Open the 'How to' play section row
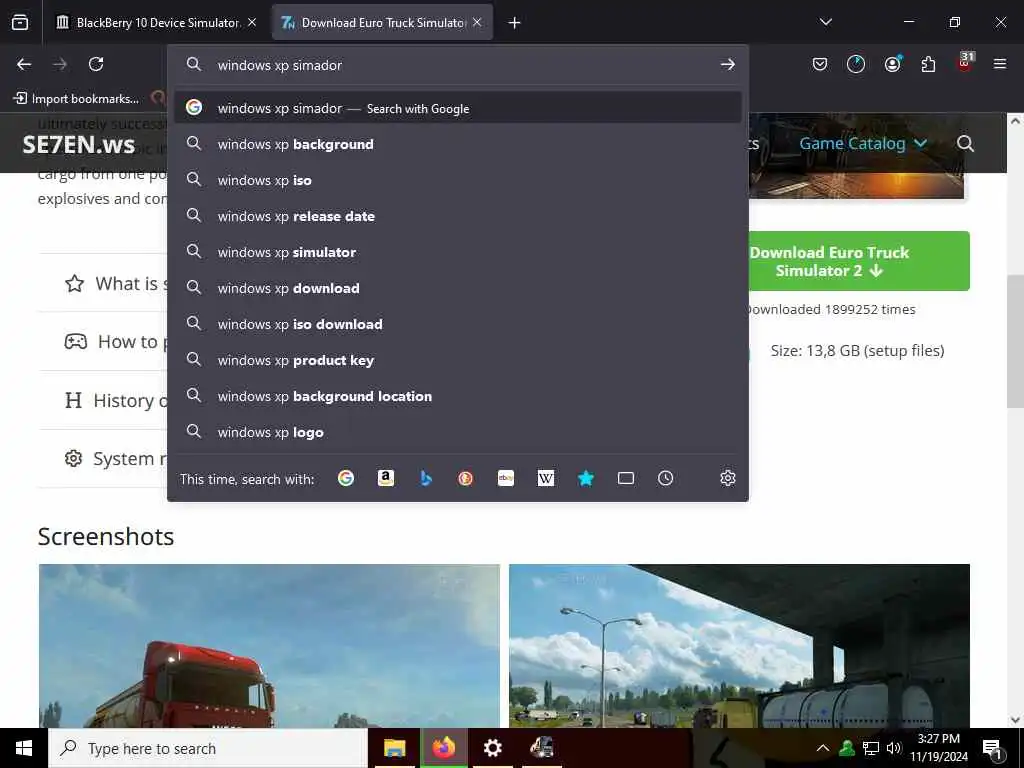 click(x=103, y=342)
